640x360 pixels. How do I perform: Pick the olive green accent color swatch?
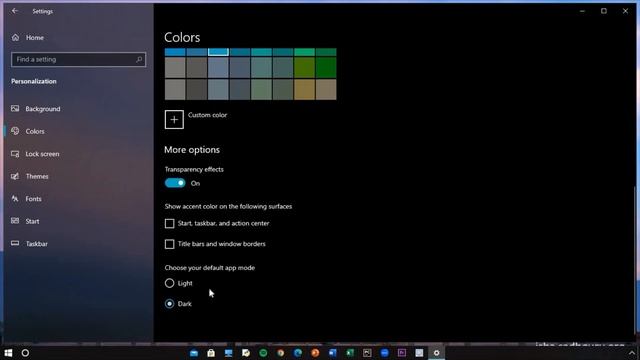[304, 67]
